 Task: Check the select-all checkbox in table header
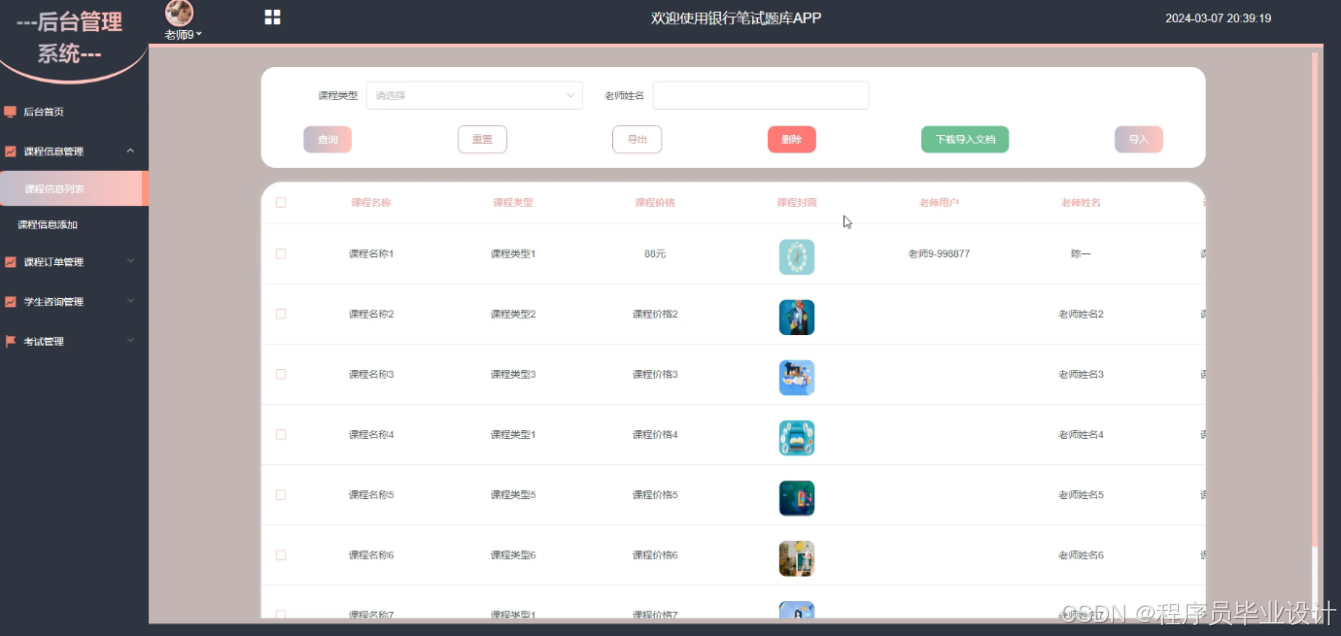coord(281,201)
